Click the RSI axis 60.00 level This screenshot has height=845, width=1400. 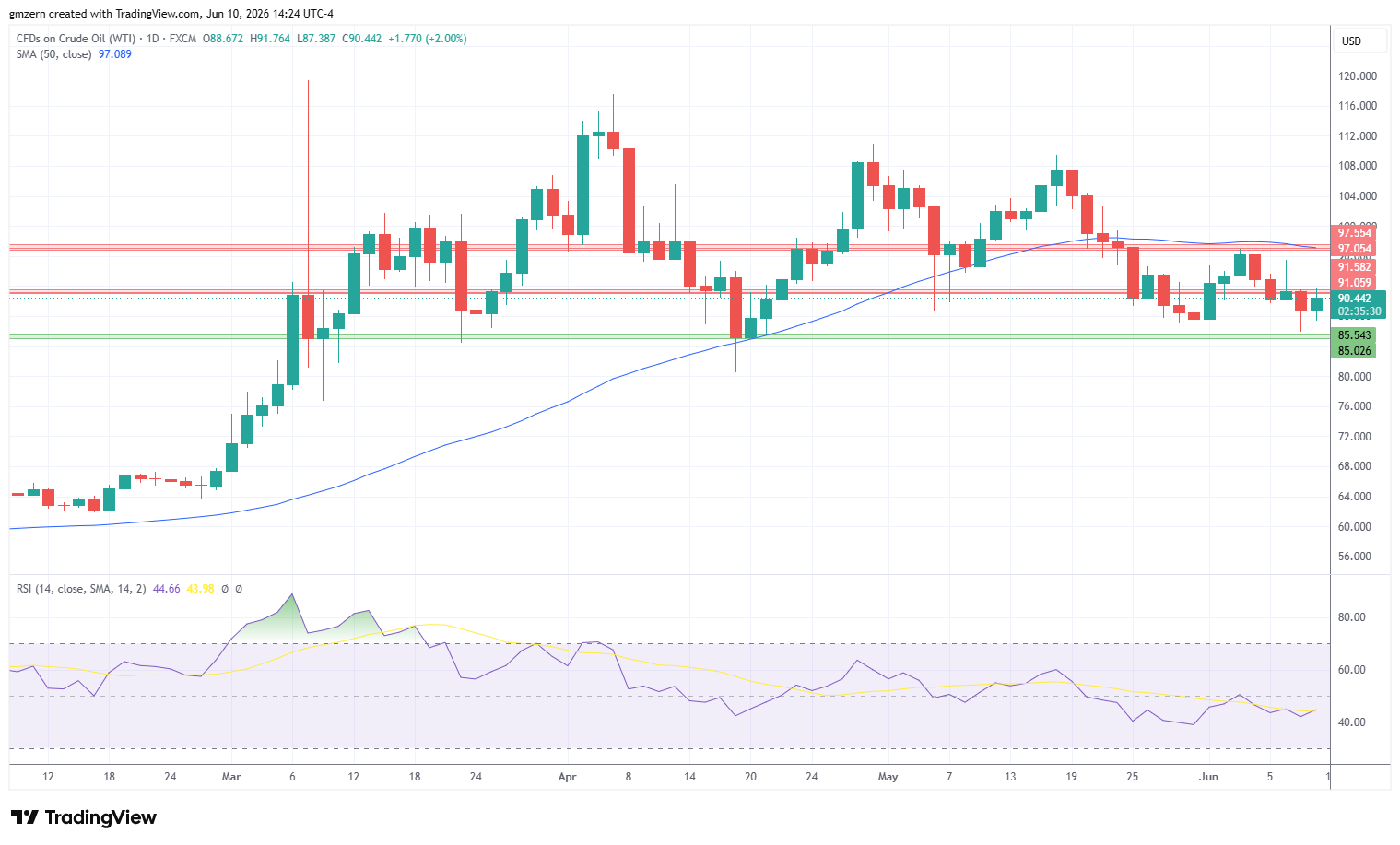[x=1352, y=670]
